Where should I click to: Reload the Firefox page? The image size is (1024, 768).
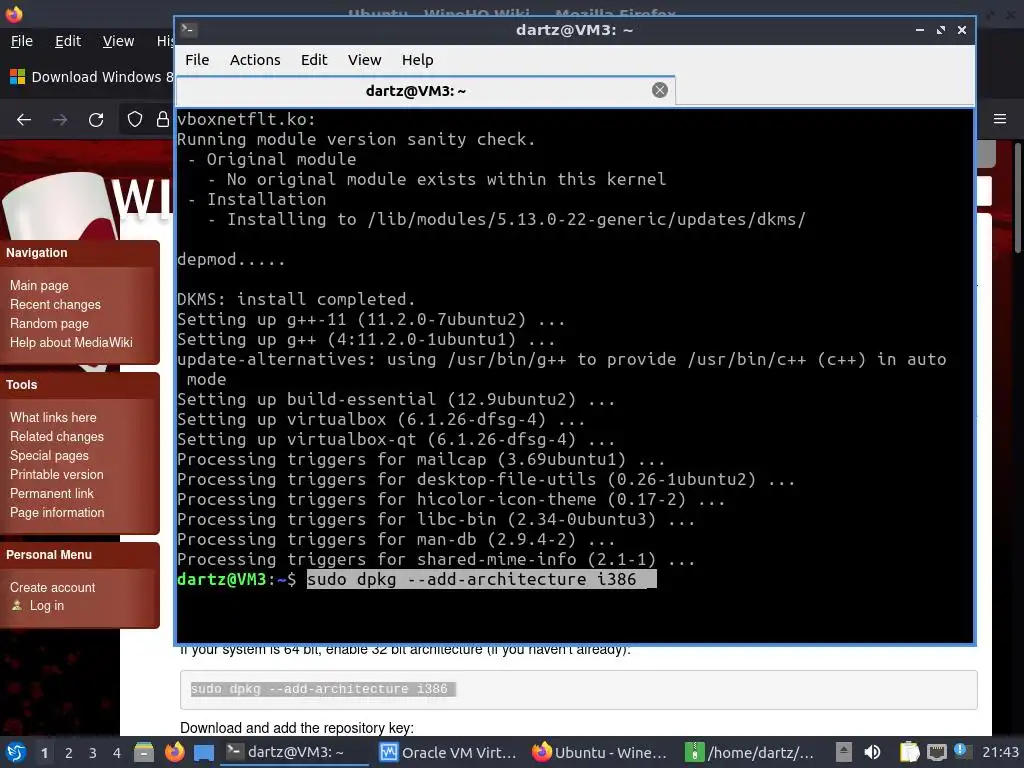click(x=96, y=120)
